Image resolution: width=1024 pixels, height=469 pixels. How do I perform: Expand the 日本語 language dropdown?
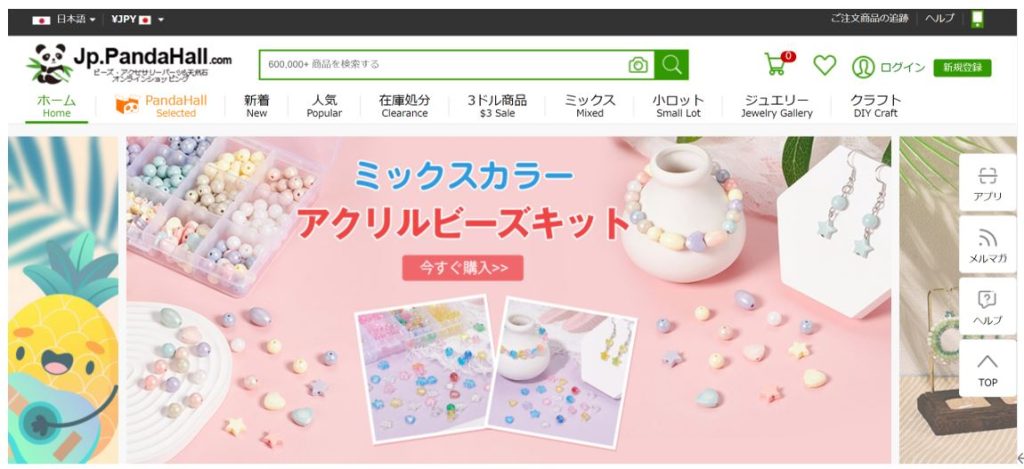tap(64, 20)
